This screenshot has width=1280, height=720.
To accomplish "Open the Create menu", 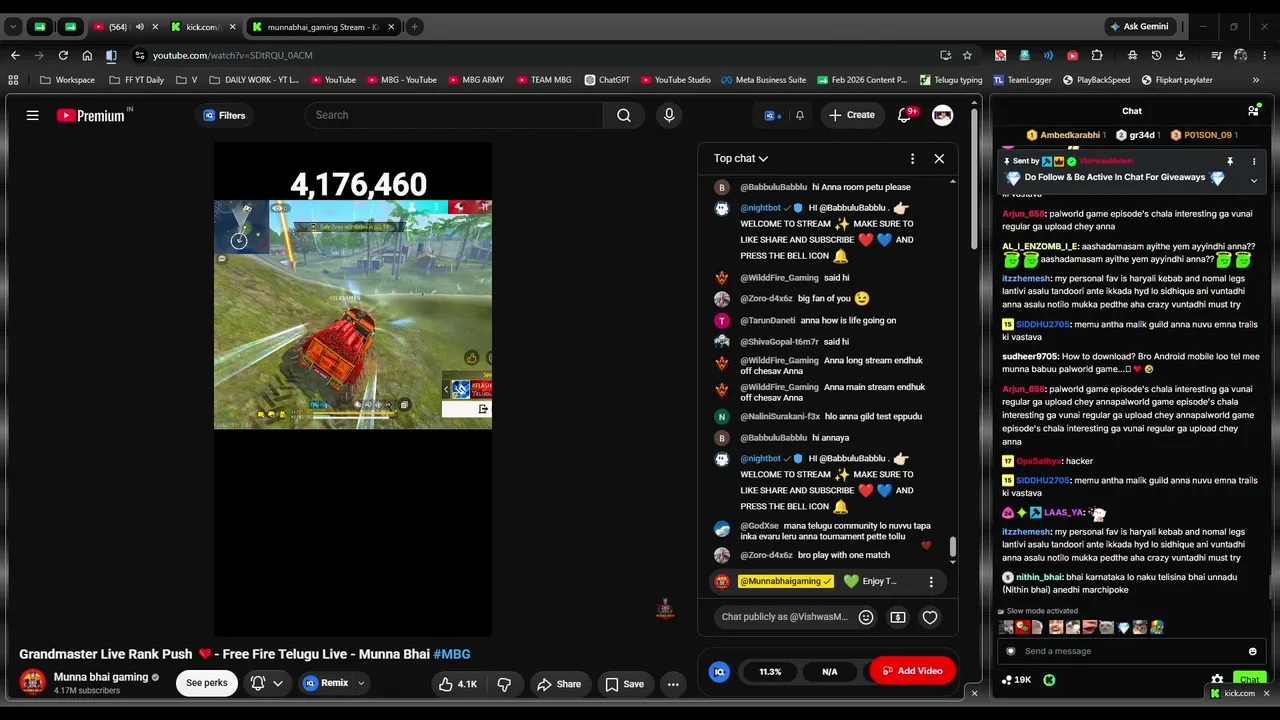I will coord(851,115).
